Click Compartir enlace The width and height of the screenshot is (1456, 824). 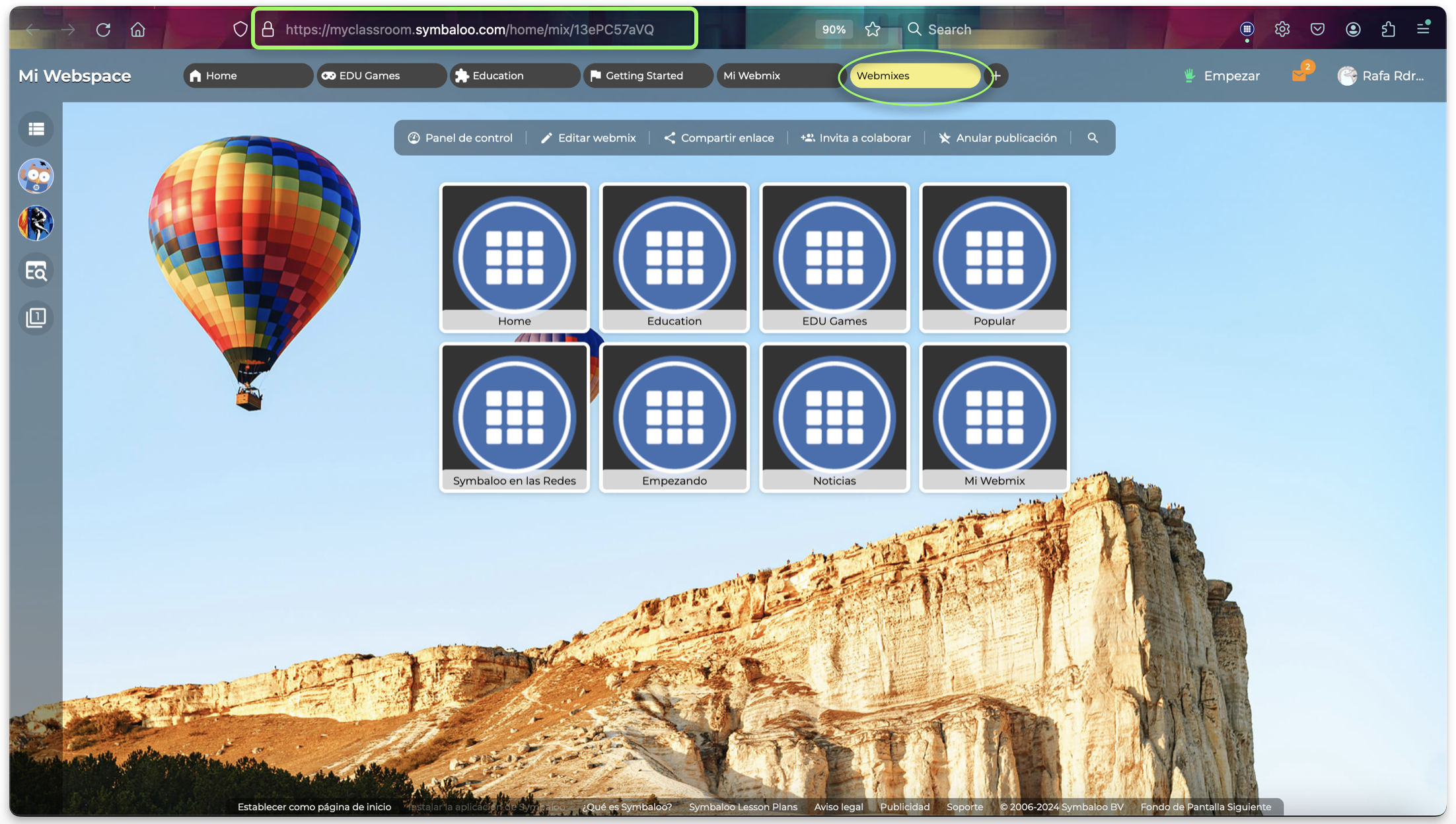[x=719, y=137]
